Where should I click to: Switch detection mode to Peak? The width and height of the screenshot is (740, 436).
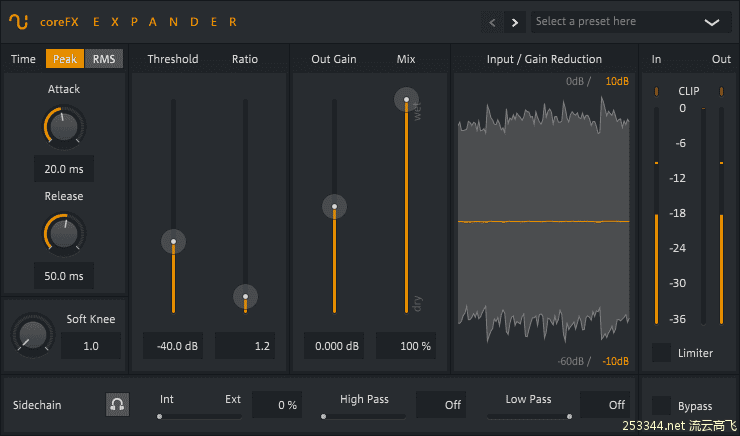[65, 59]
